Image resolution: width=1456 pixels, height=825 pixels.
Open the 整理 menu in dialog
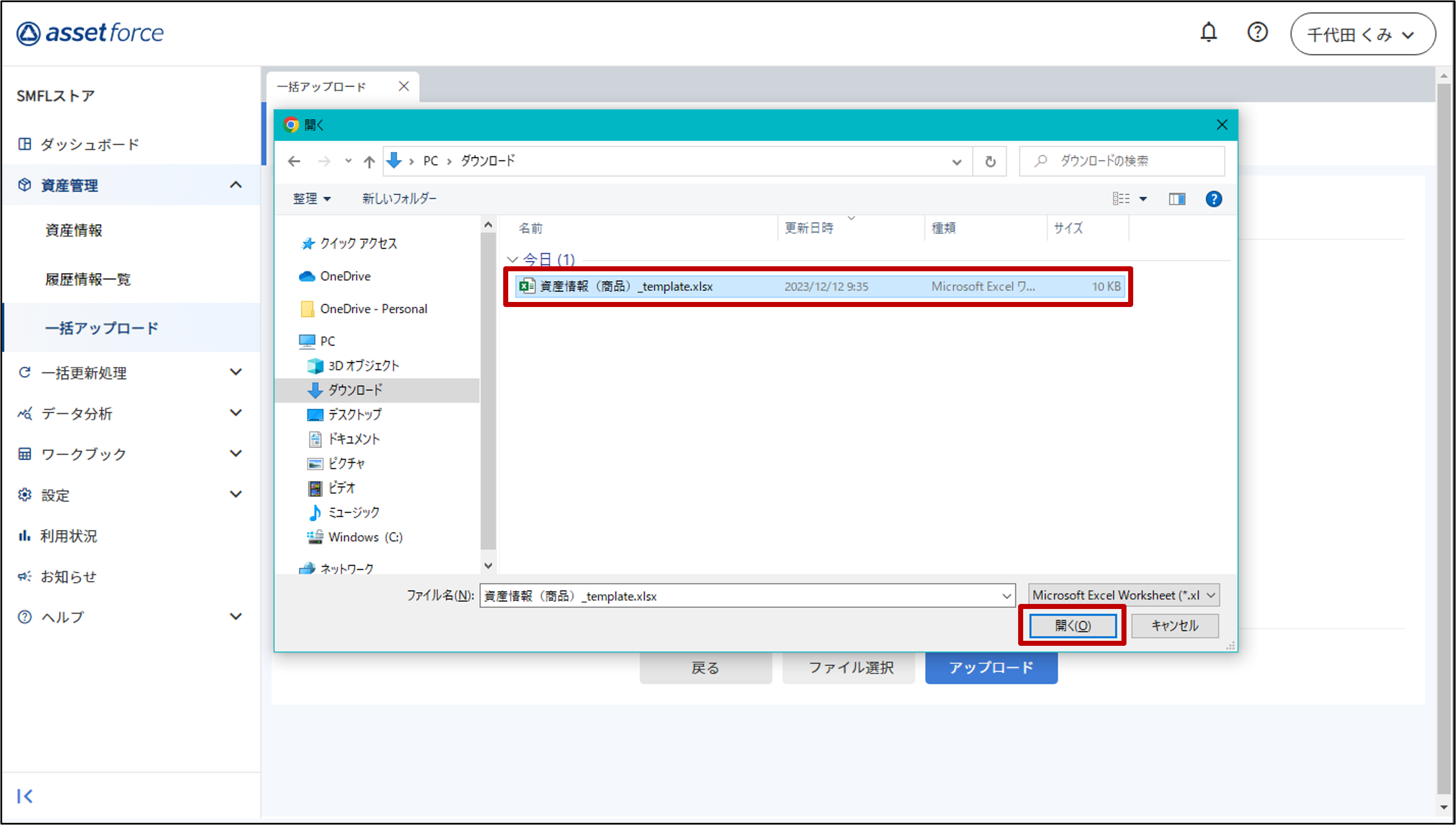(311, 199)
